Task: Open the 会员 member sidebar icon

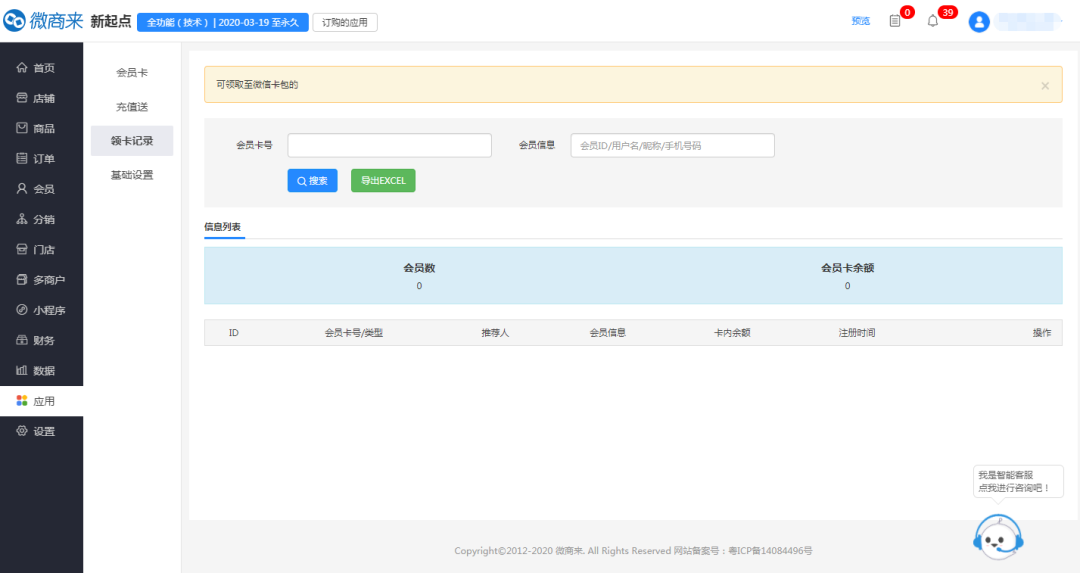Action: point(22,189)
